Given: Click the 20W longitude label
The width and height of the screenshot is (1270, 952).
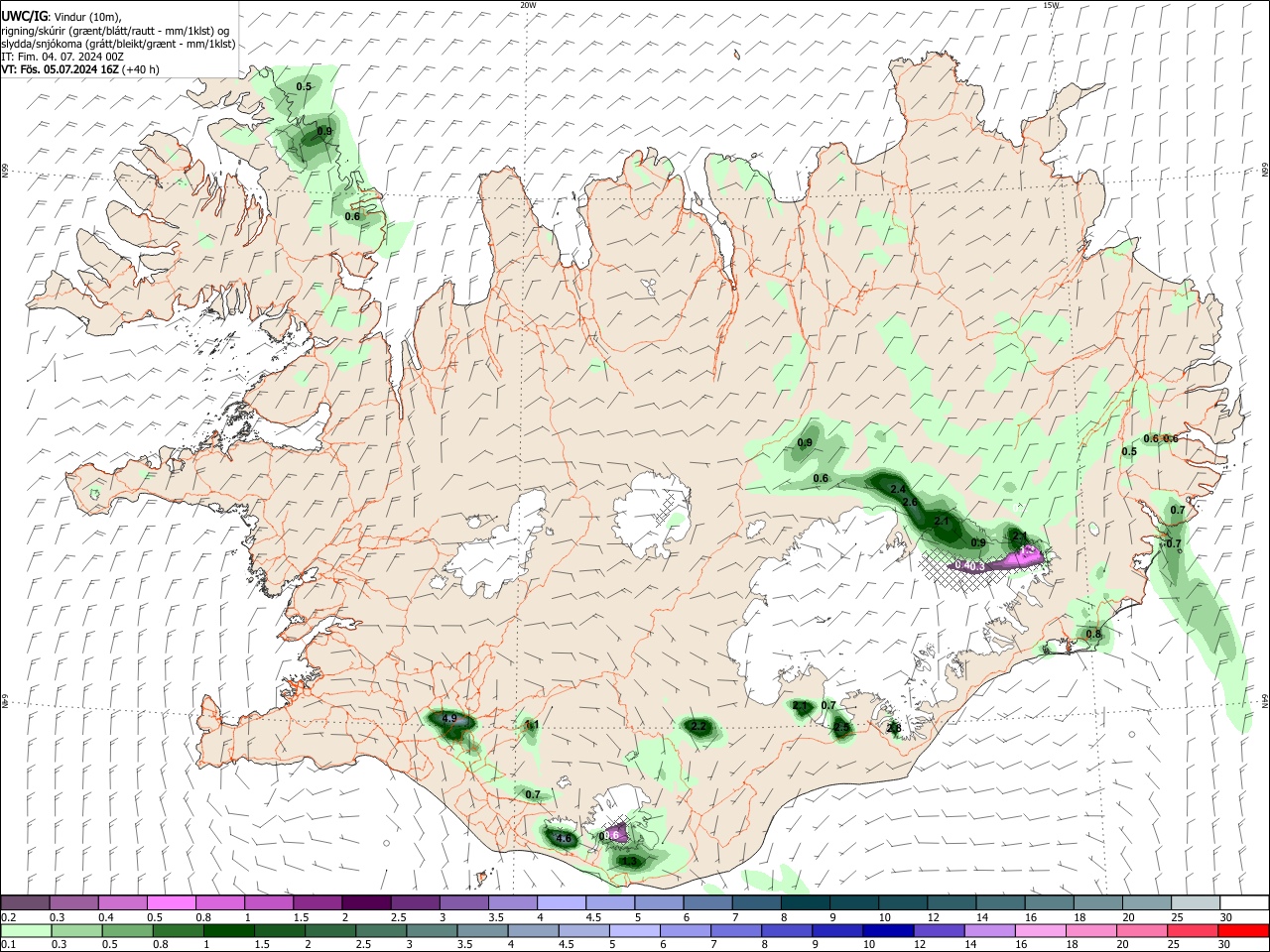Looking at the screenshot, I should (528, 5).
